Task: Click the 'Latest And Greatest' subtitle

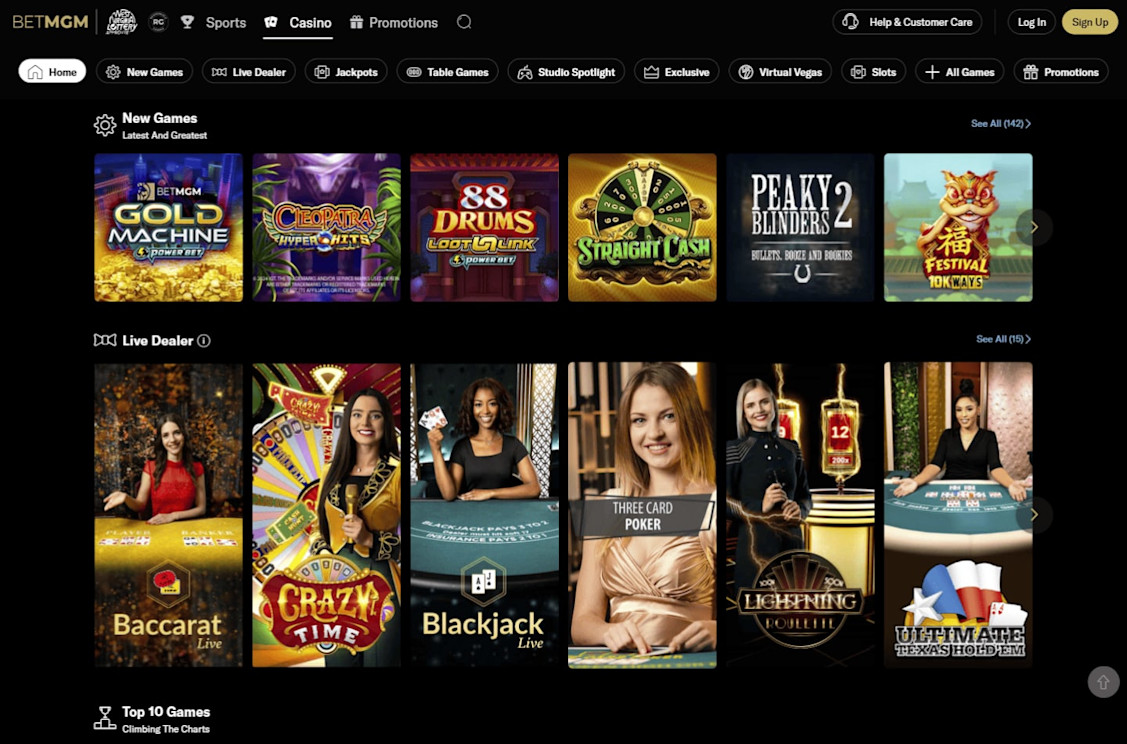Action: coord(165,135)
